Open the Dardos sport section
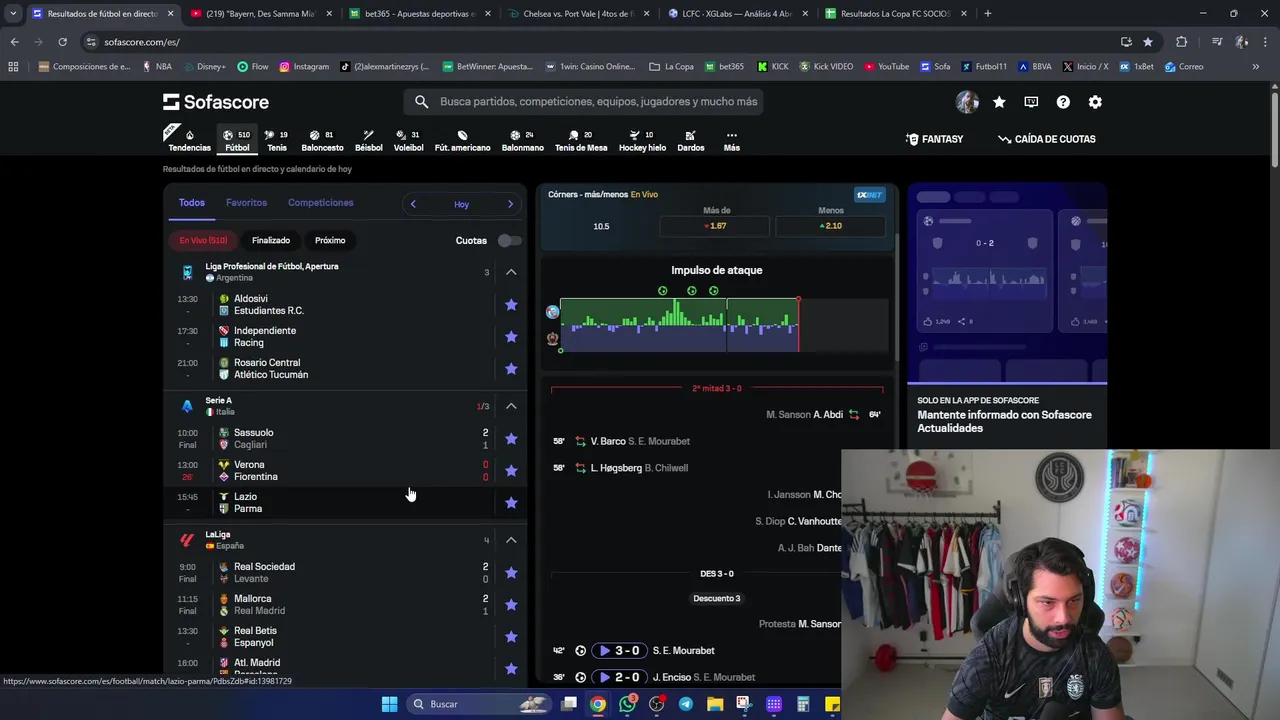Screen dimensions: 1280x720 coord(690,140)
